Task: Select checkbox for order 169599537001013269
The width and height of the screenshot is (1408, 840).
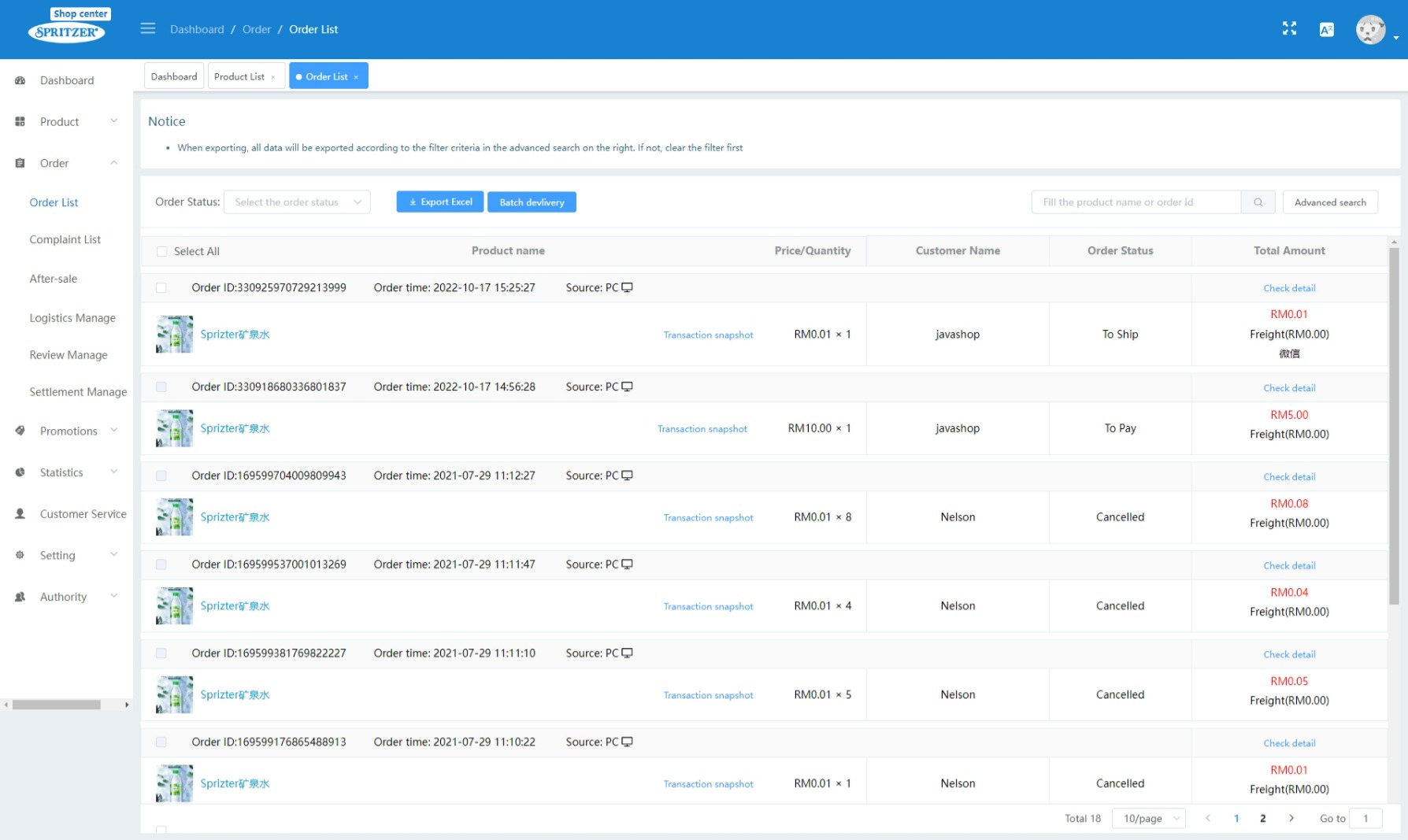Action: tap(161, 564)
